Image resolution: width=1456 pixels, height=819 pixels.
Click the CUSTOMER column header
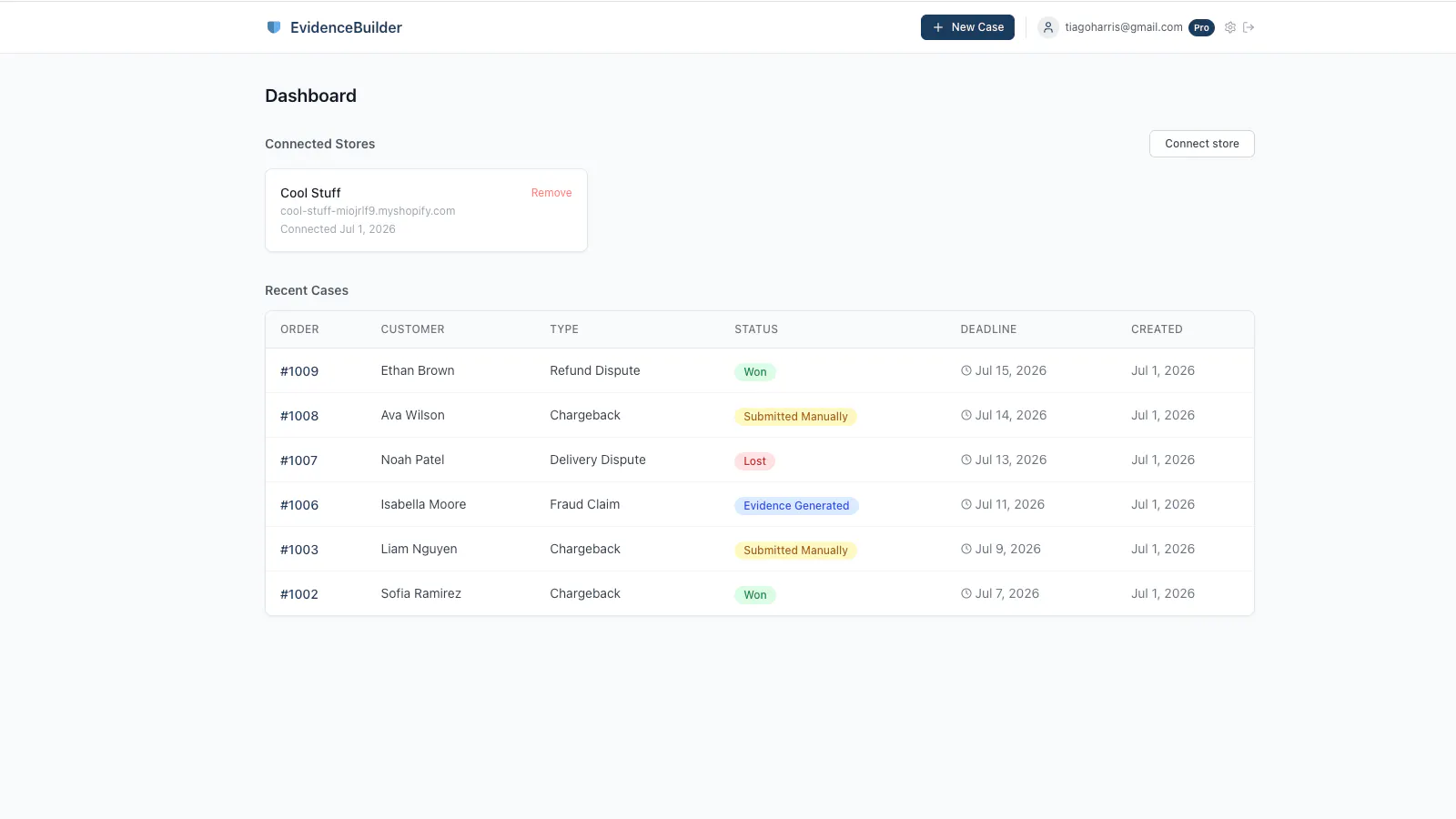(x=413, y=329)
